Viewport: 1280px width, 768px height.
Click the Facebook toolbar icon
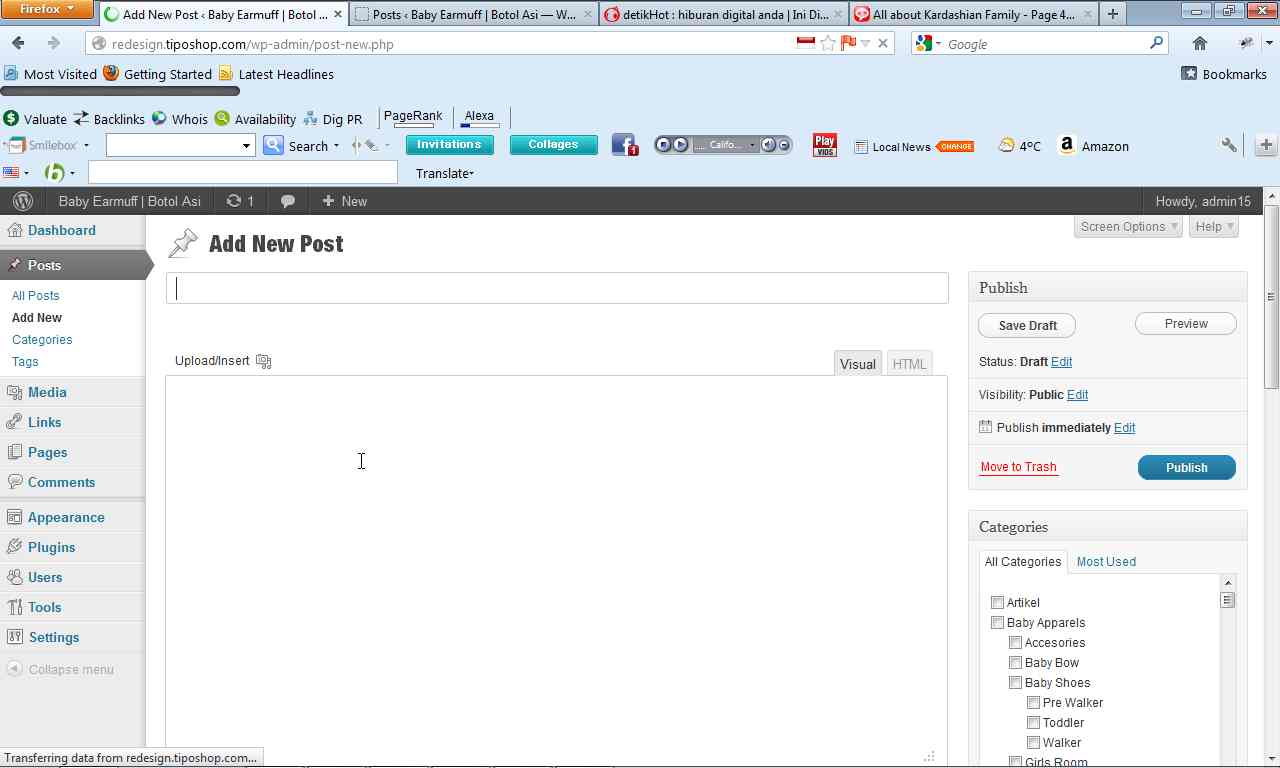point(625,146)
